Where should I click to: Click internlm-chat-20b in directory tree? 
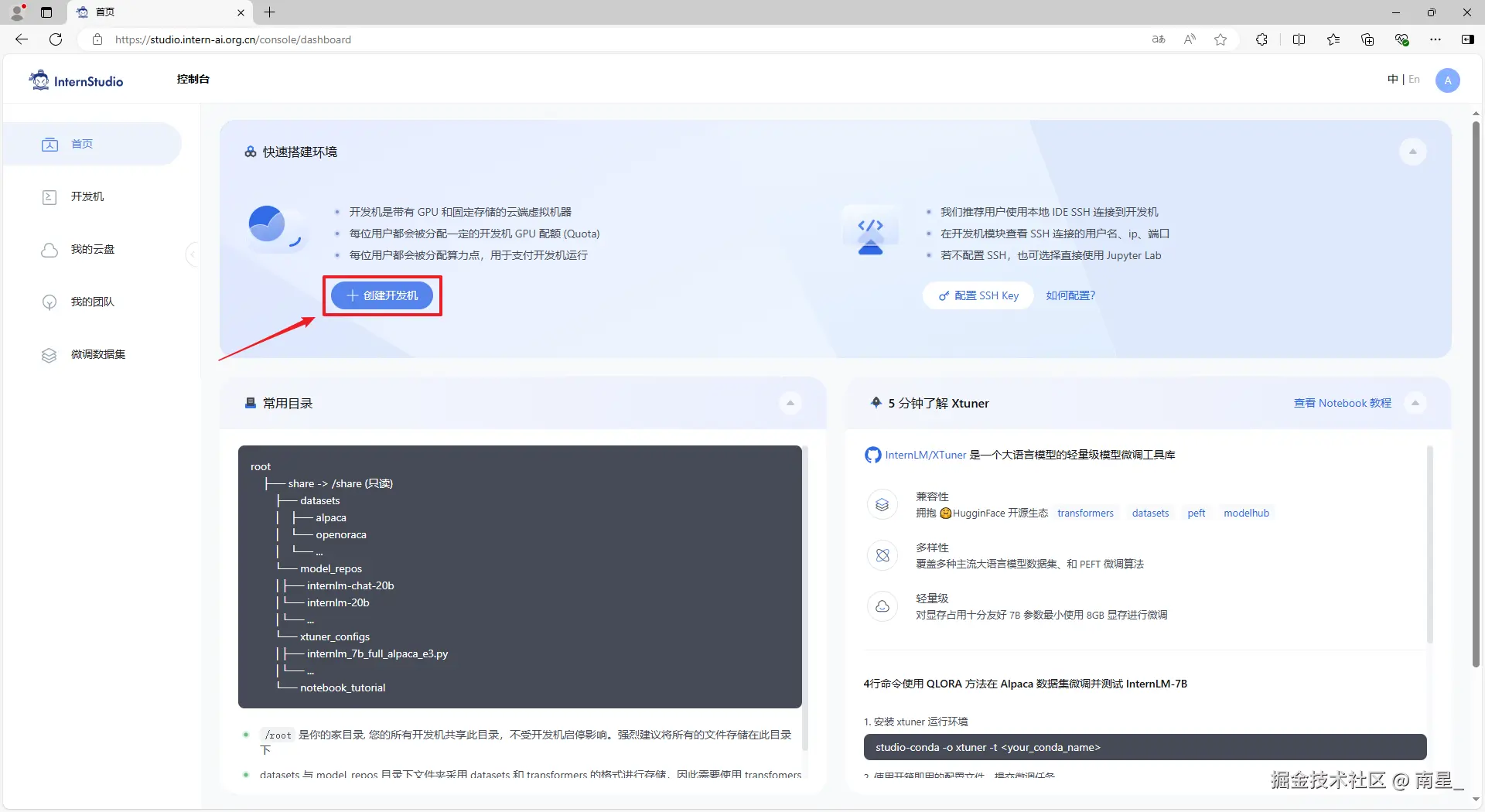(350, 585)
